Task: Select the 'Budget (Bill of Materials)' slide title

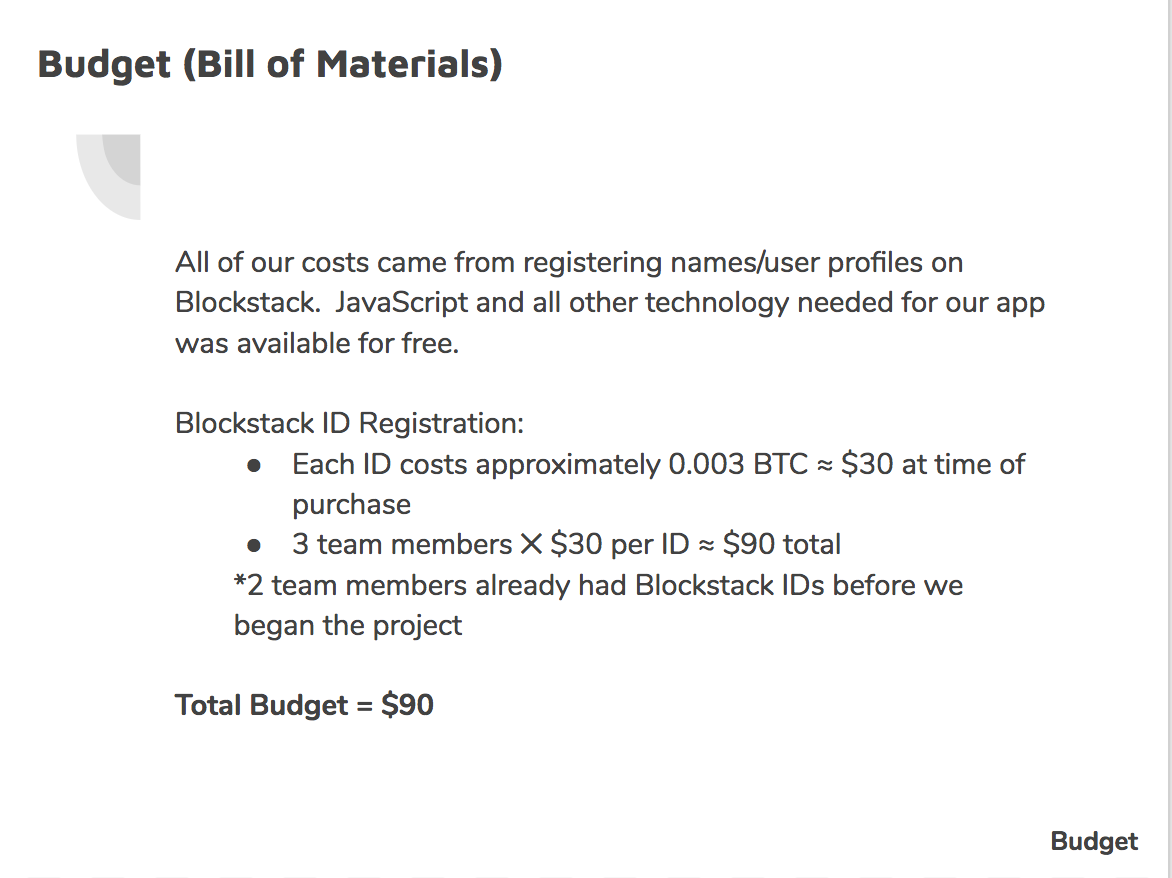Action: [x=270, y=64]
